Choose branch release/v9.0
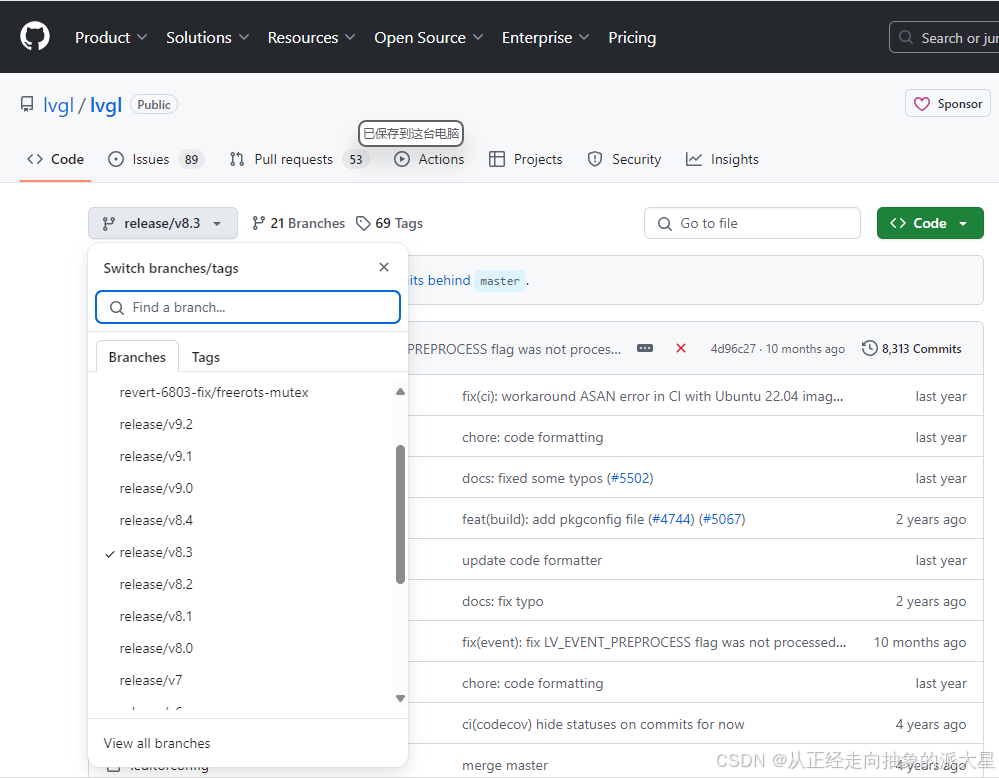The height and width of the screenshot is (778, 999). coord(156,488)
